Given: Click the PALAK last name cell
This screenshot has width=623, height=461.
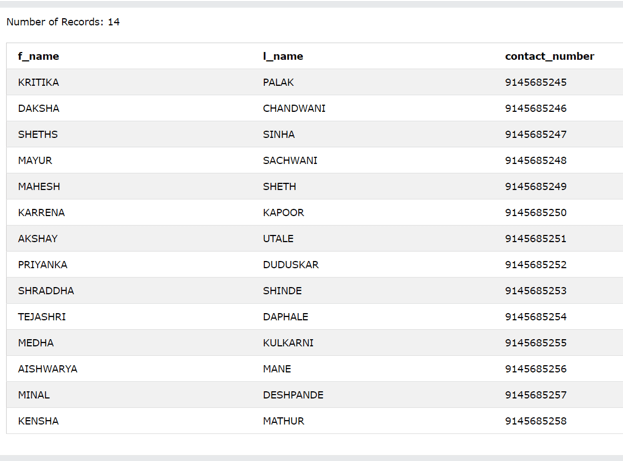Looking at the screenshot, I should [x=278, y=82].
